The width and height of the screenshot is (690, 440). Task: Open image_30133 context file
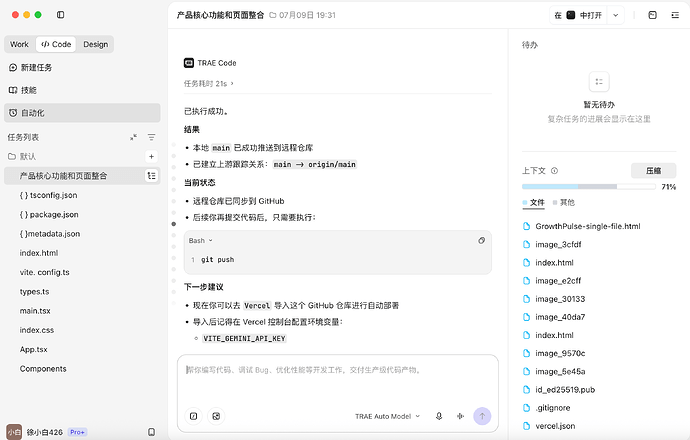[x=554, y=299]
